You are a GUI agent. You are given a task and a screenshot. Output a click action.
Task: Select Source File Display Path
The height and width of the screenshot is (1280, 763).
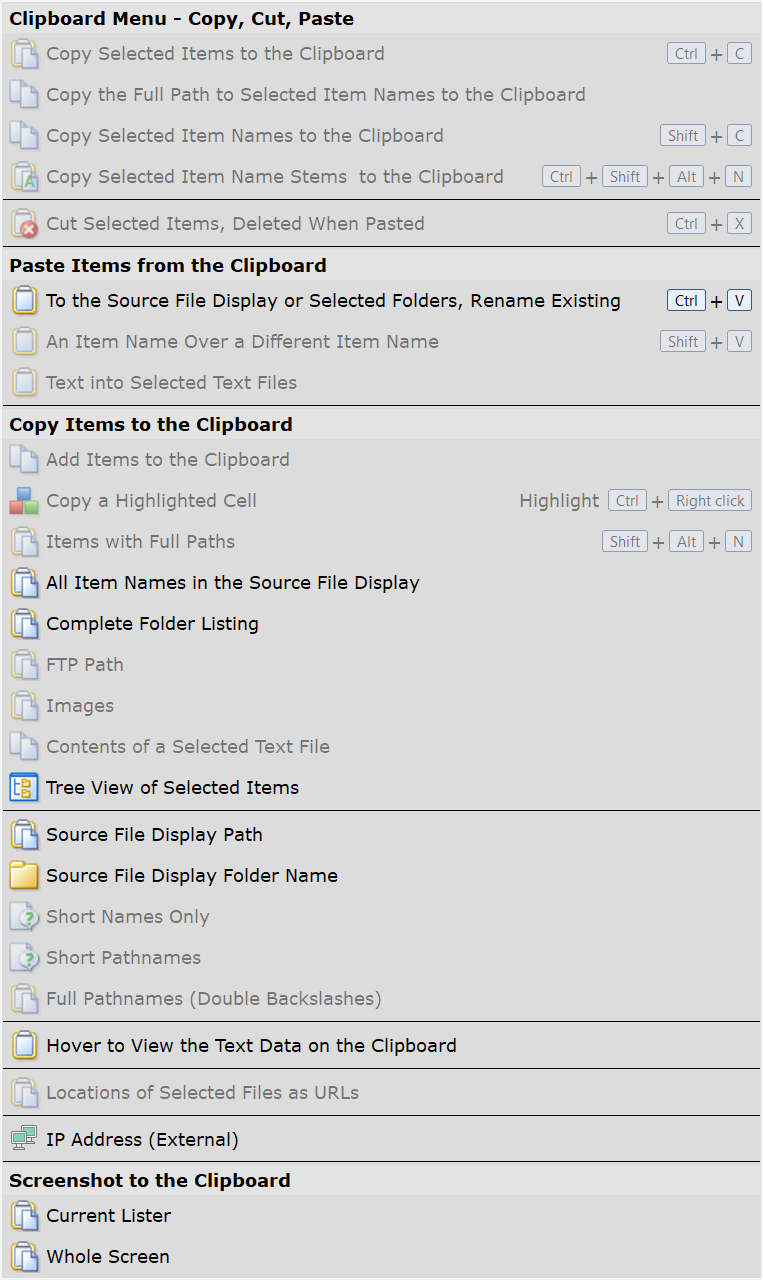pyautogui.click(x=154, y=835)
